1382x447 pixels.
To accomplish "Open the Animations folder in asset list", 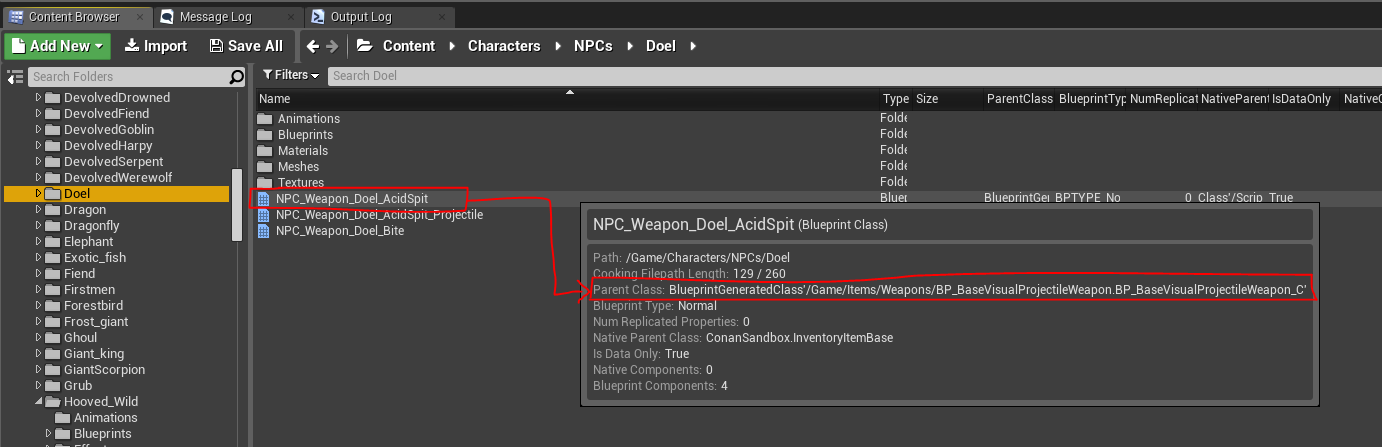I will coord(308,119).
